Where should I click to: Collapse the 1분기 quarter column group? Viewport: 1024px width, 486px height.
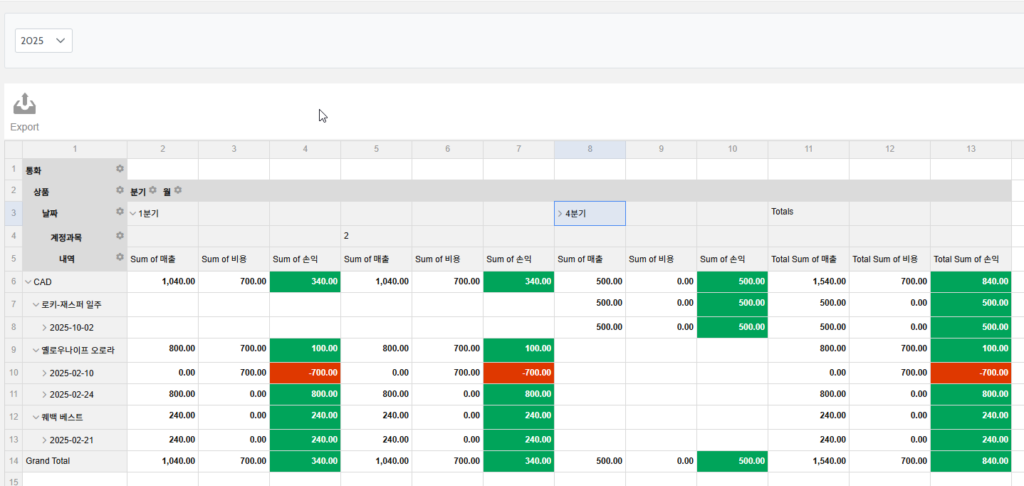[x=133, y=213]
